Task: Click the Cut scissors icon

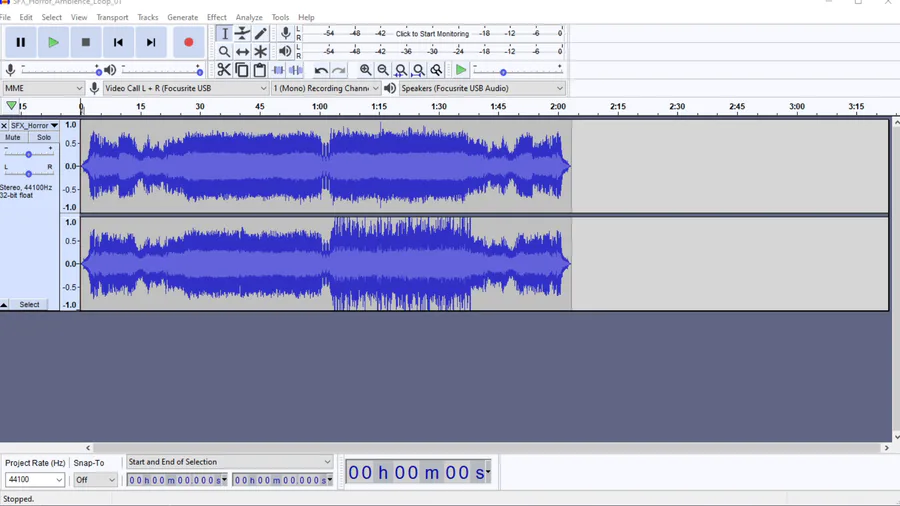Action: (224, 70)
